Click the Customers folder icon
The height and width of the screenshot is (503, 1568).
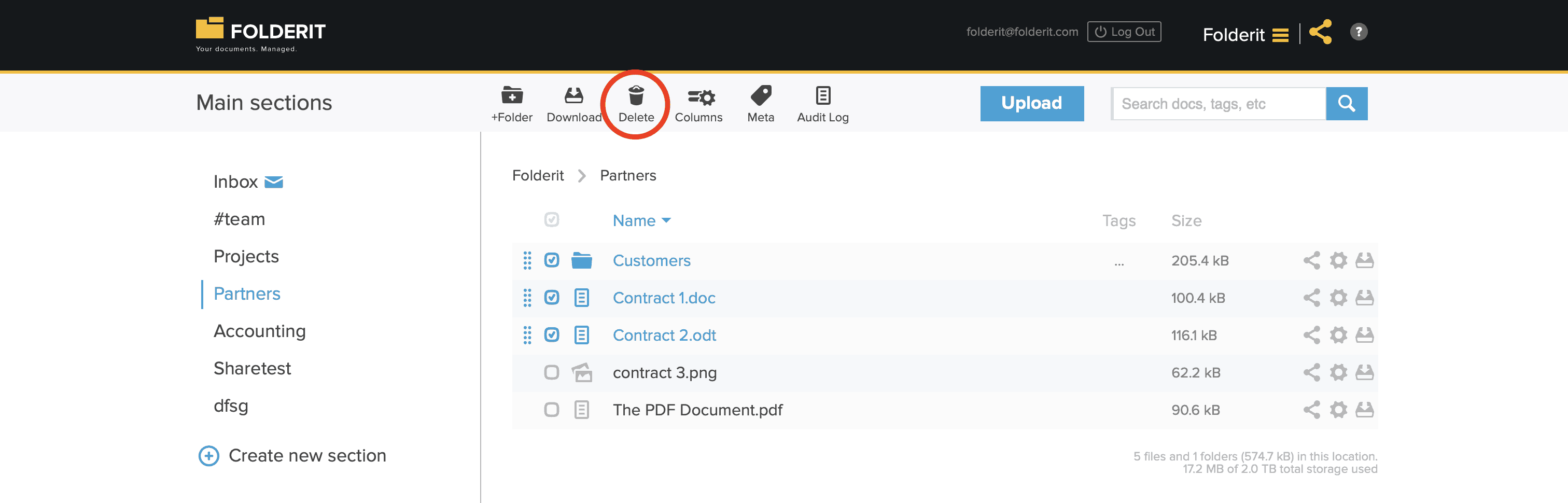pyautogui.click(x=582, y=261)
